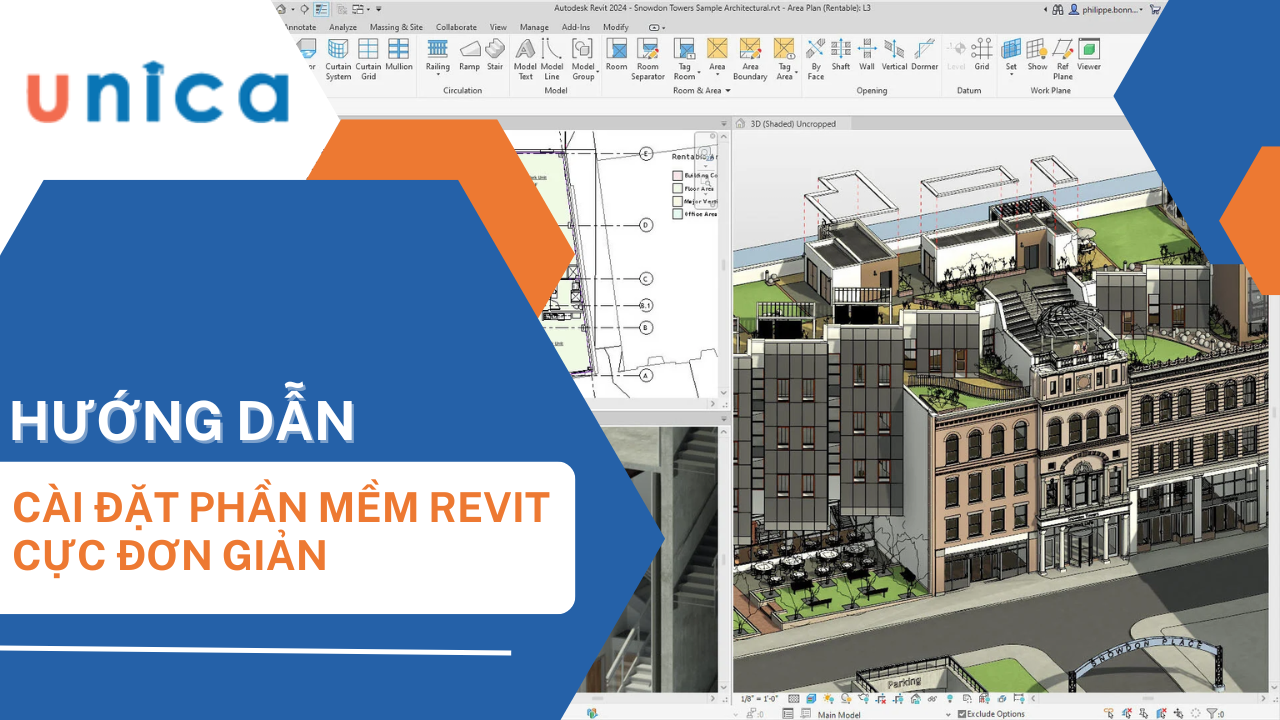Click the 1/8" = 1'-0" view scale button
The height and width of the screenshot is (720, 1280).
pos(759,699)
